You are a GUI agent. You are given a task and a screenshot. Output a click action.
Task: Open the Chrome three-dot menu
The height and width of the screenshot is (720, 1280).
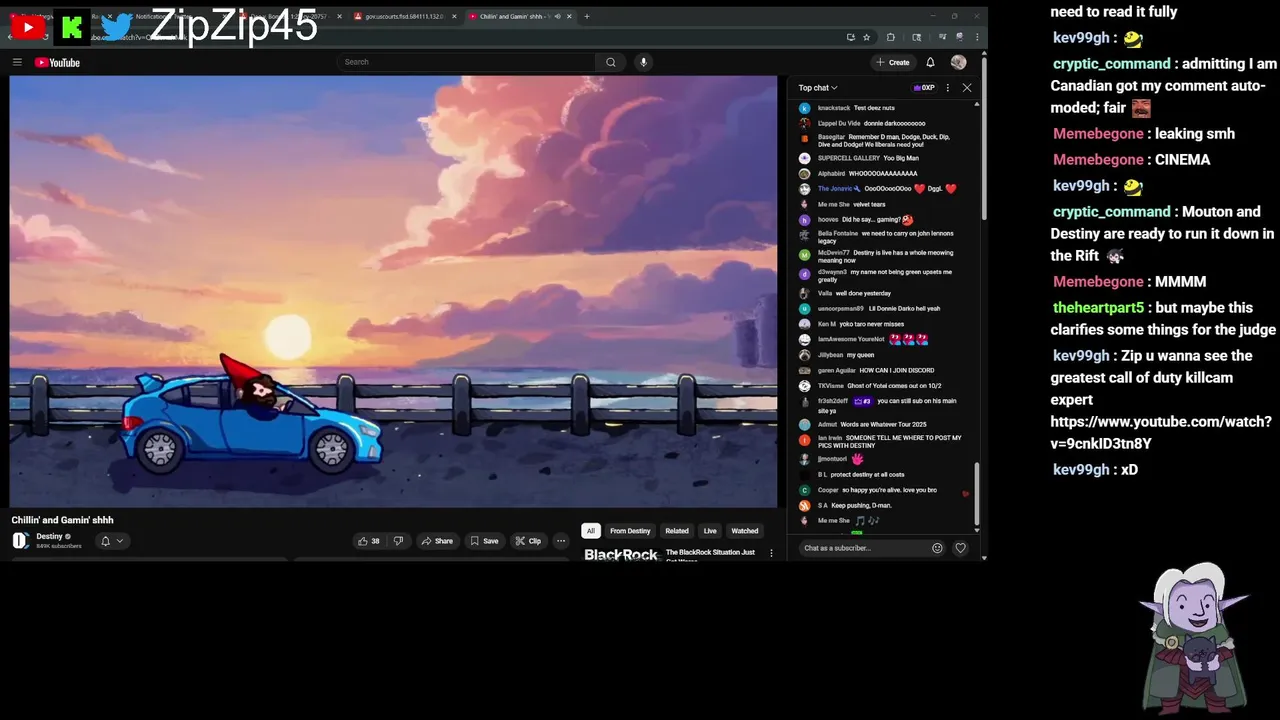pyautogui.click(x=977, y=37)
